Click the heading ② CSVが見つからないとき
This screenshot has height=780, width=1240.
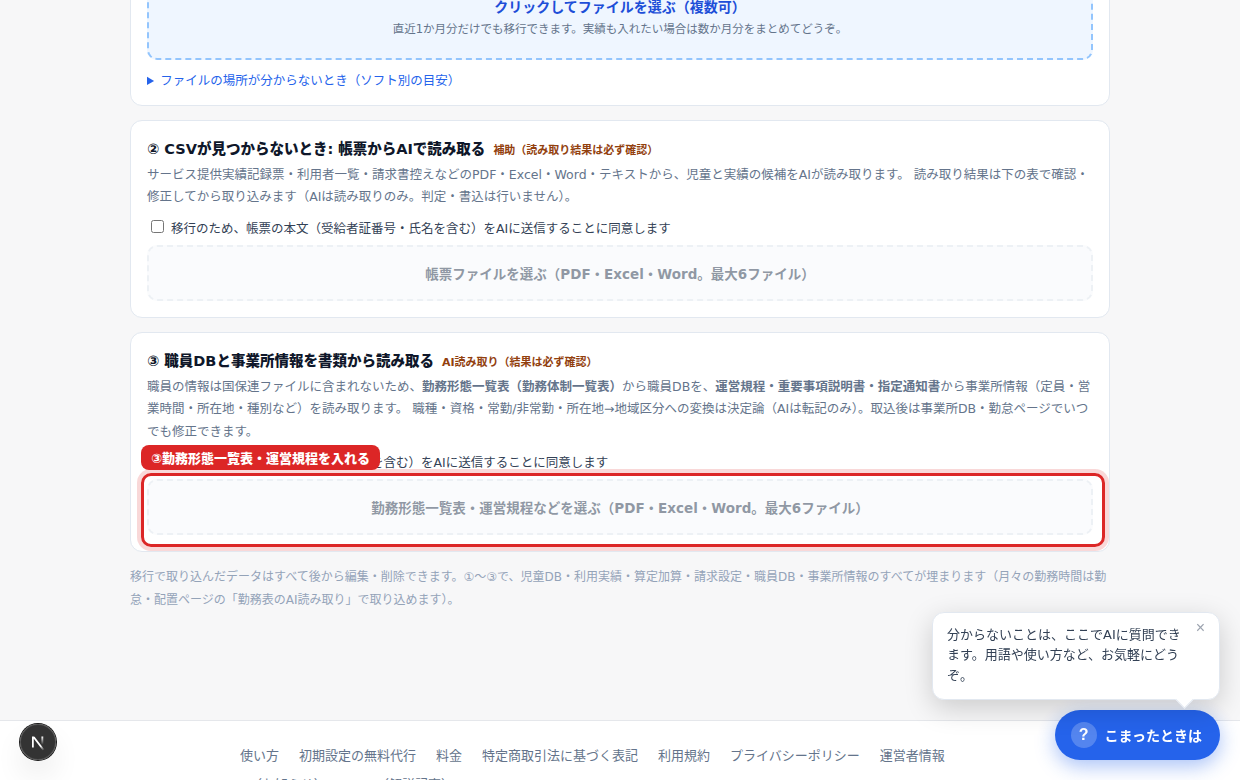click(x=316, y=149)
